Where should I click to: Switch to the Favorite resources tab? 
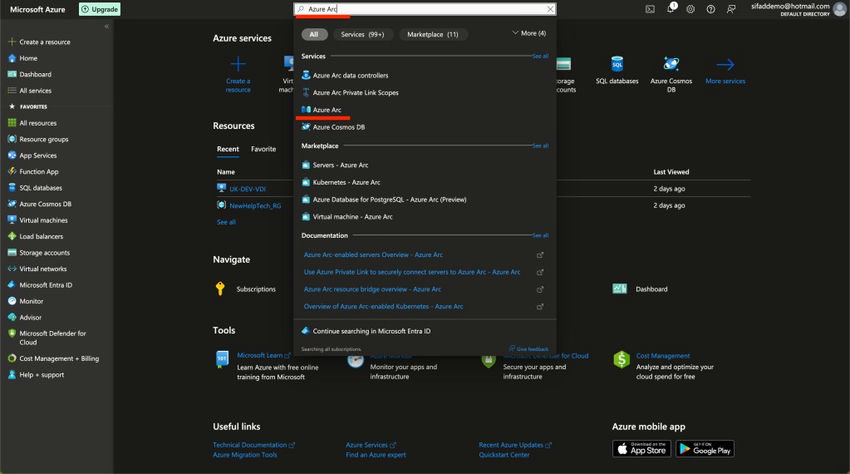(263, 149)
